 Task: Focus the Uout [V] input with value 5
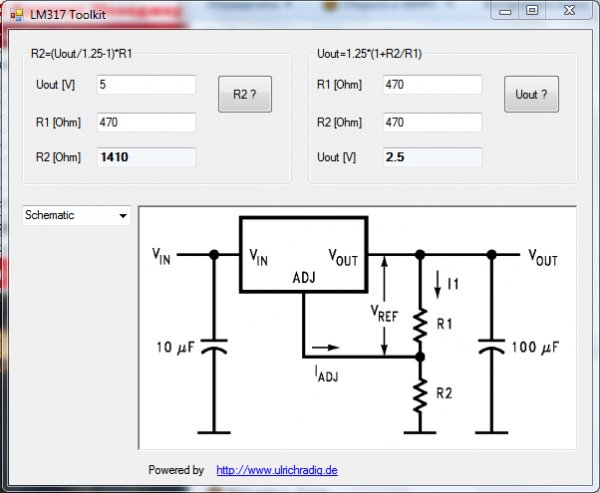147,85
